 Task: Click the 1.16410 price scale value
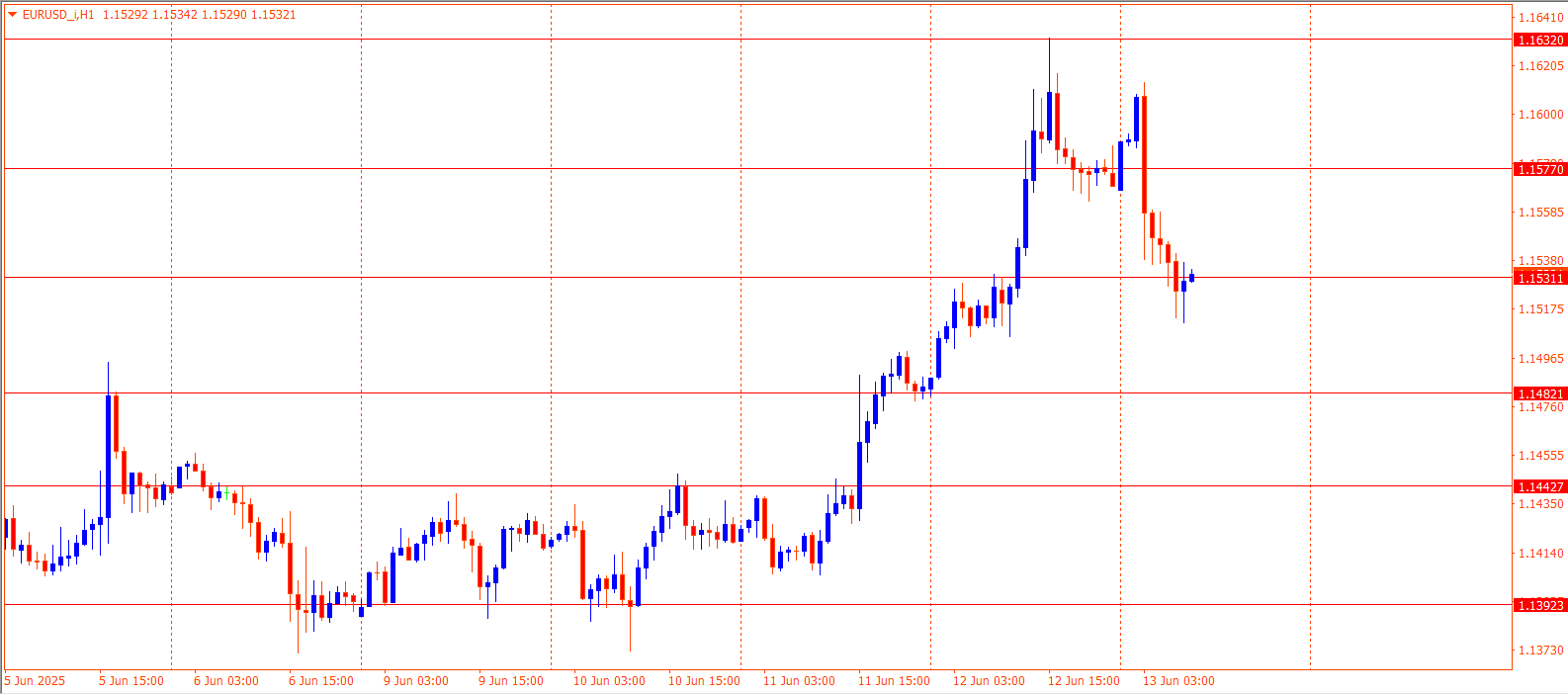1541,18
